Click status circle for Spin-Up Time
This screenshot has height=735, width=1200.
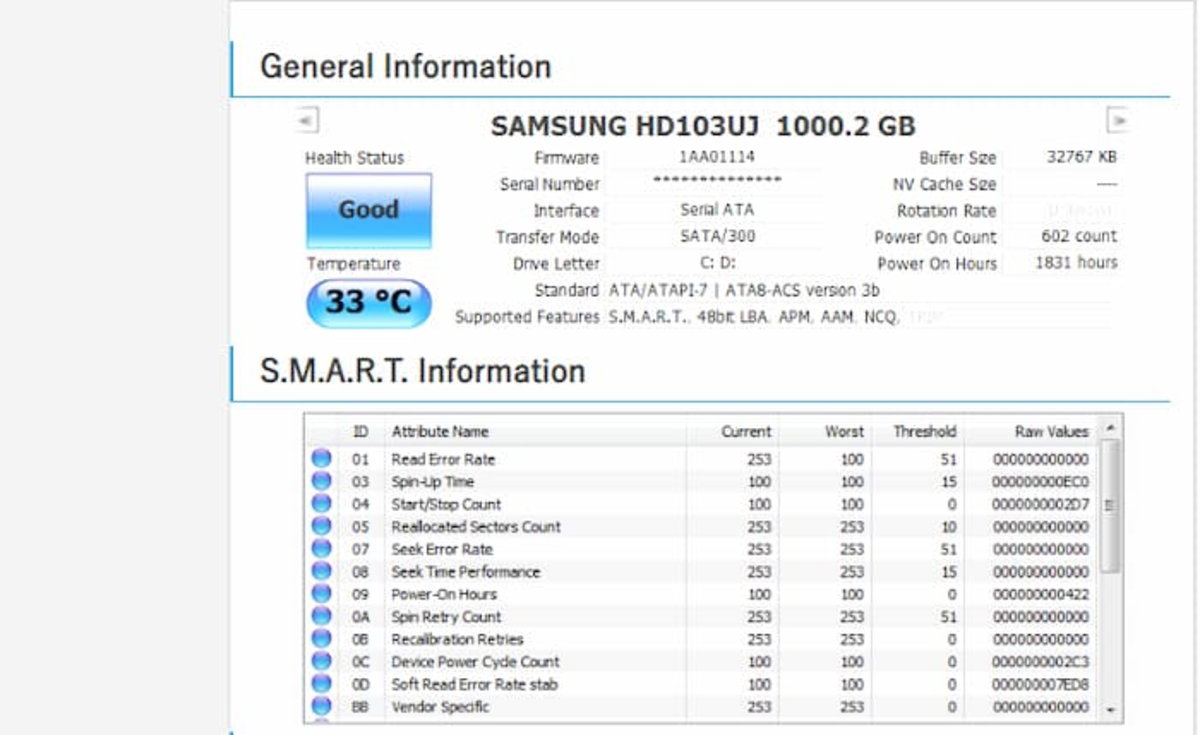point(321,481)
